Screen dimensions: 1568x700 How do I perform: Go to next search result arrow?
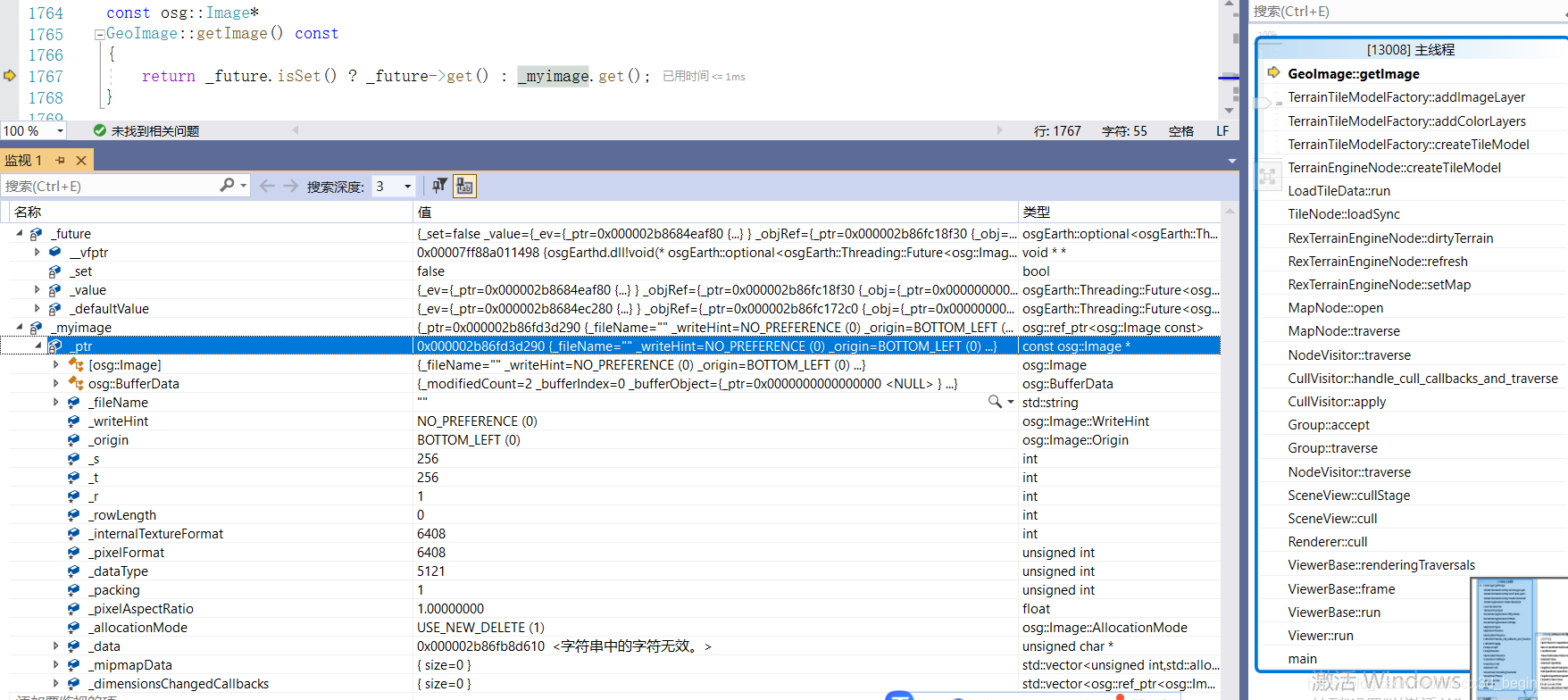point(291,186)
